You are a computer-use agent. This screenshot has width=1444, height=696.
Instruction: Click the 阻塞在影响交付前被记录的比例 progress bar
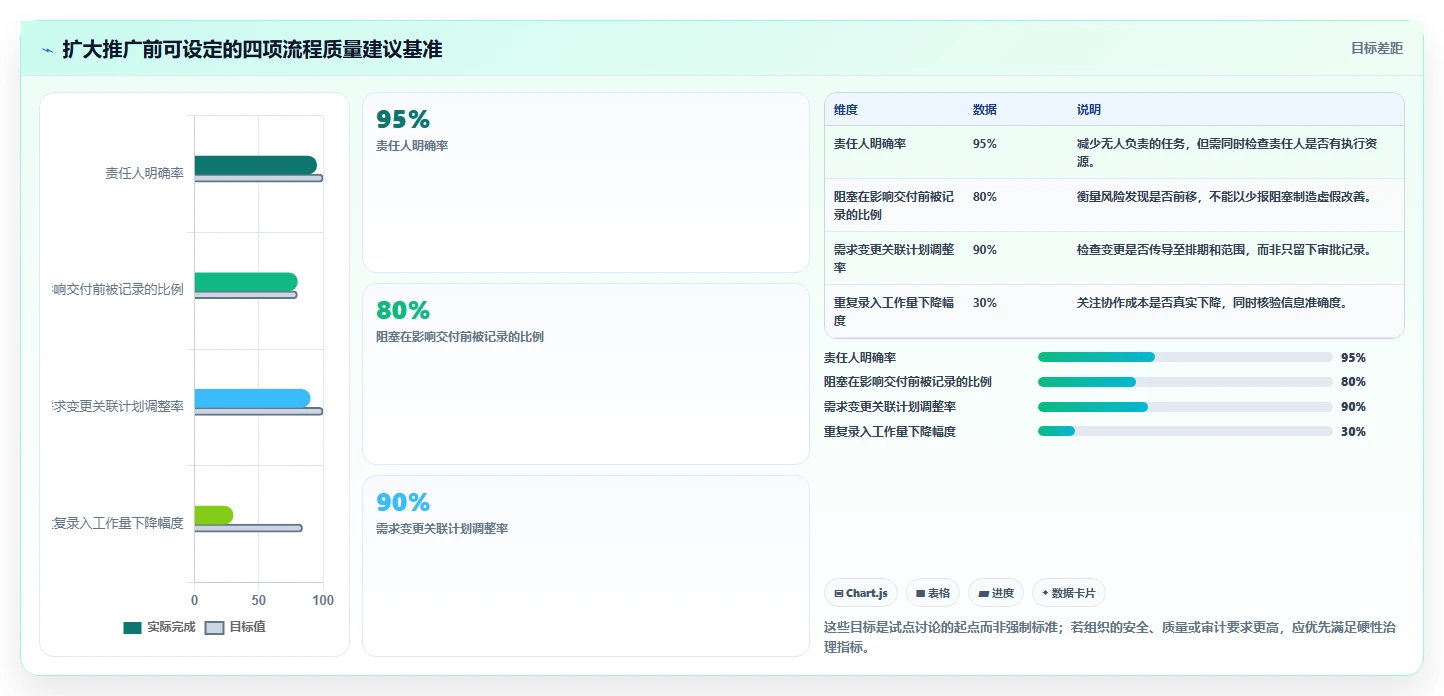(1185, 382)
